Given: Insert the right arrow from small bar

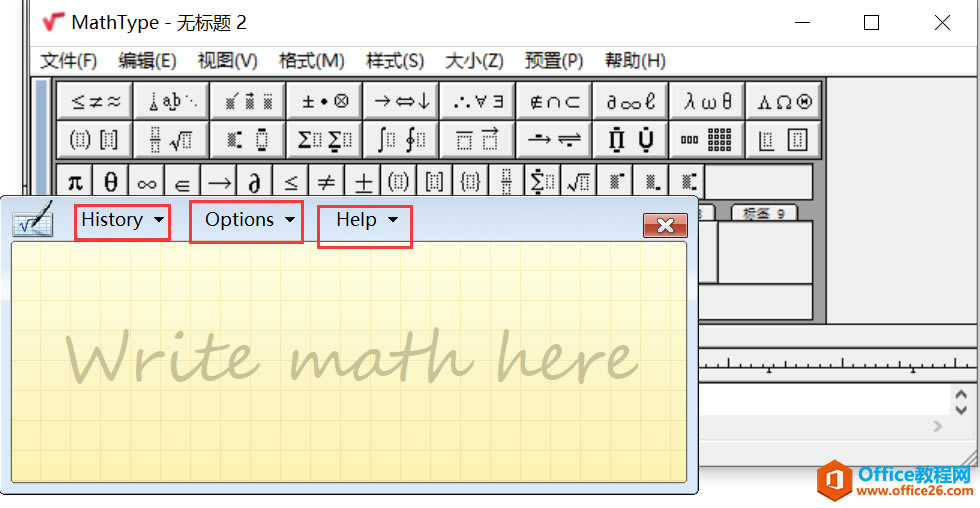Looking at the screenshot, I should pyautogui.click(x=219, y=182).
